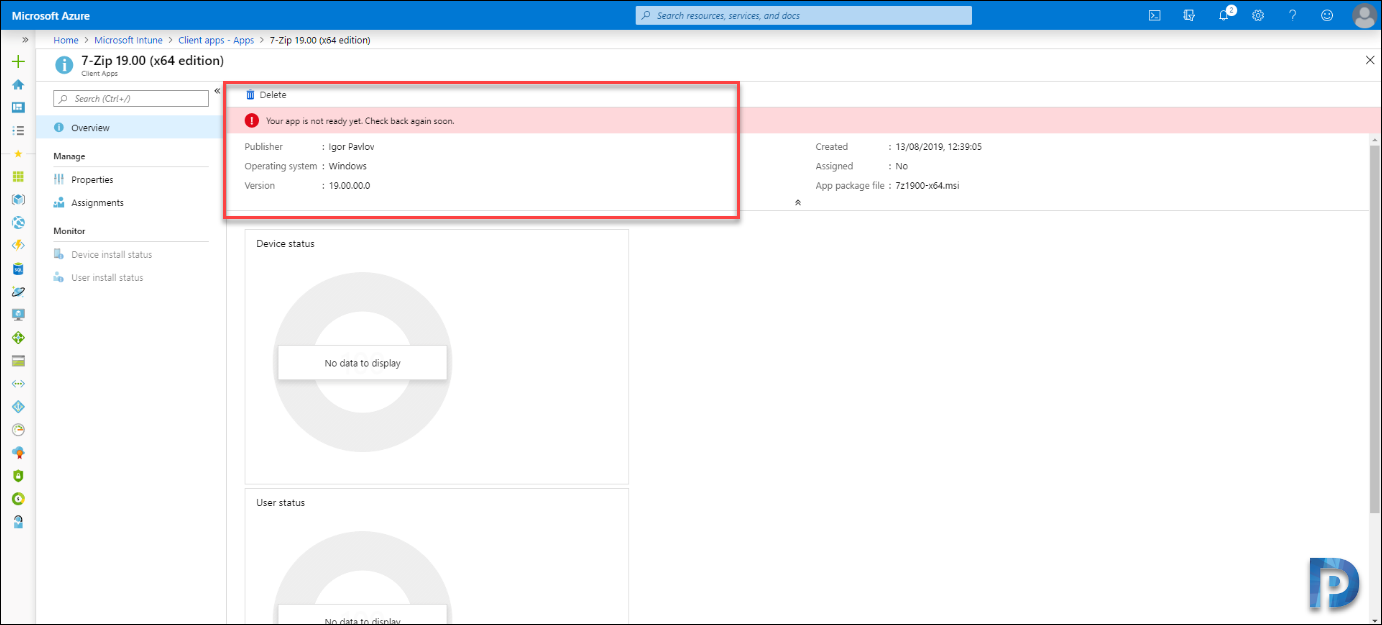Open the Dashboard icon in left sidebar
The height and width of the screenshot is (625, 1382).
pos(18,107)
